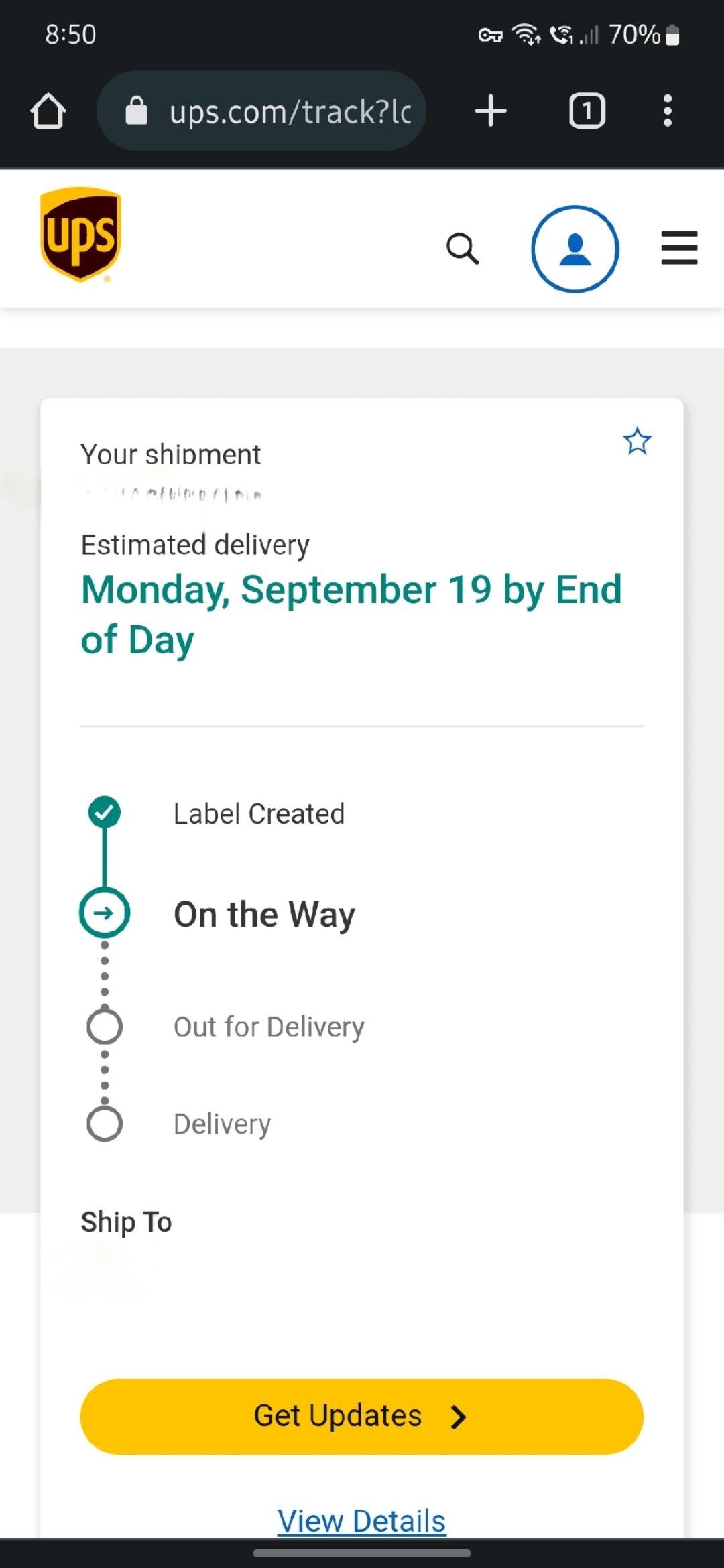Go to browser home icon
724x1568 pixels.
(x=48, y=111)
